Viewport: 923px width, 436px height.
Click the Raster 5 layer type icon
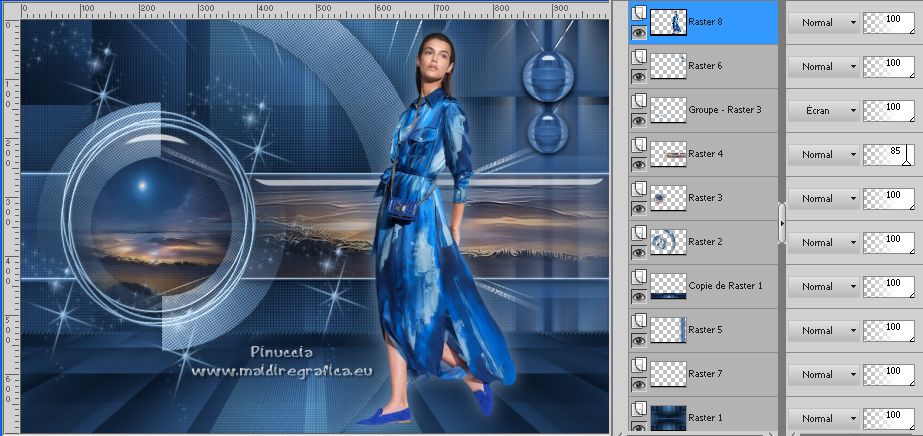coord(639,321)
